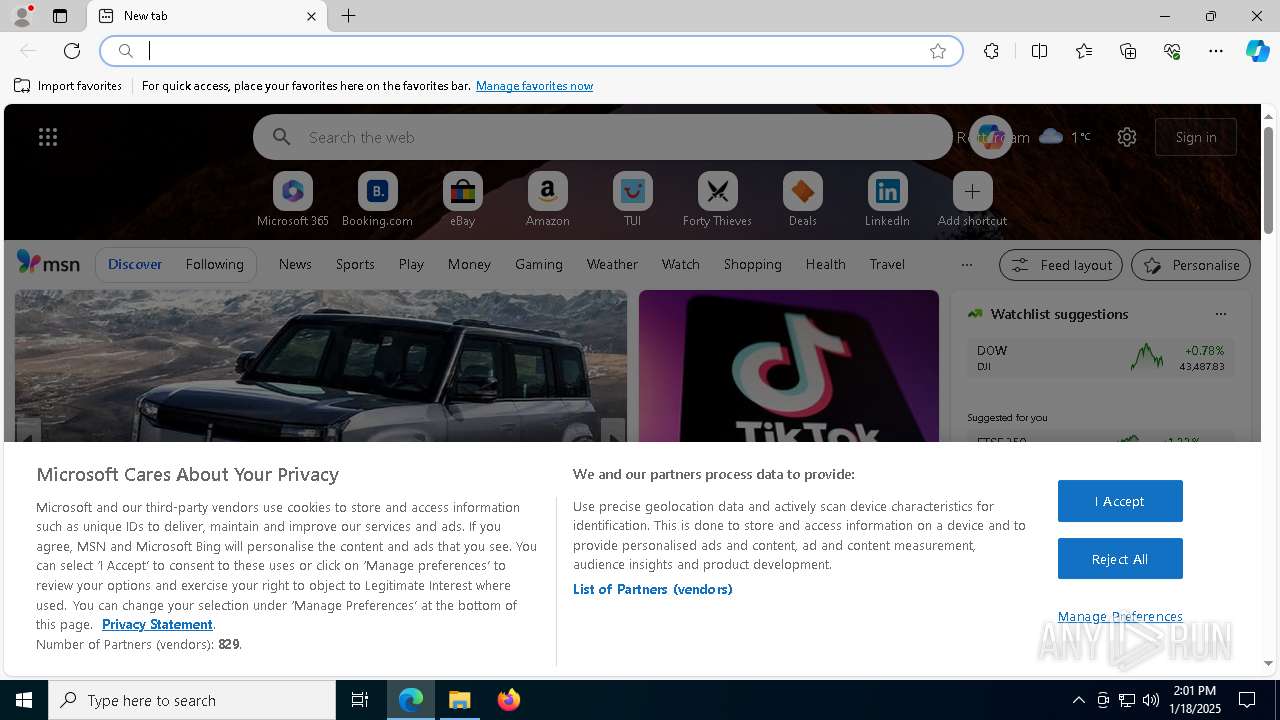Screen dimensions: 1280x720
Task: Open the Windows Start menu
Action: 24,700
